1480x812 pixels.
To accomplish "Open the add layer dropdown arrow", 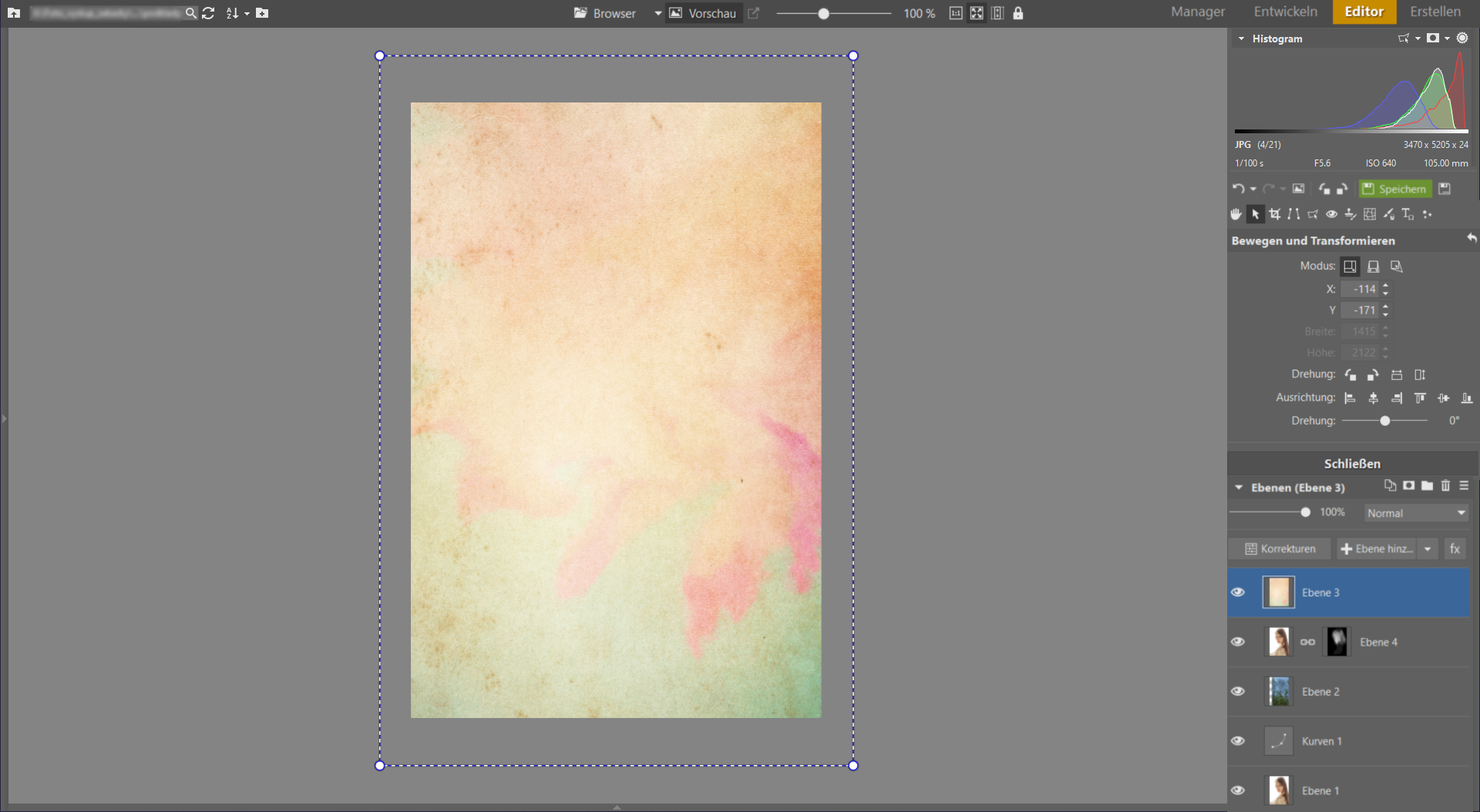I will 1428,549.
